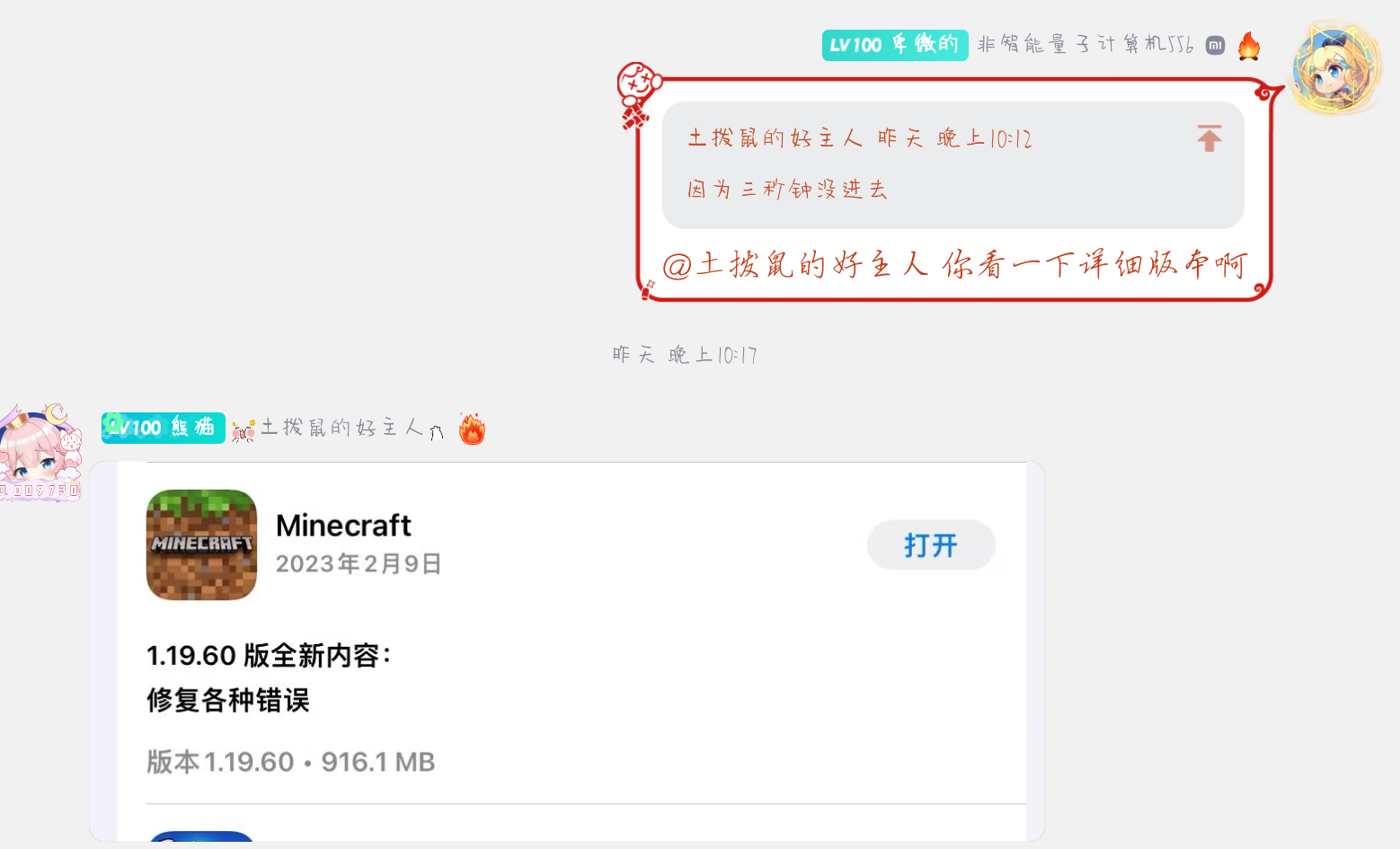Click the flame icon beside 土拨鼠的好主人 username
Screen dimensions: 1400x849
point(472,429)
